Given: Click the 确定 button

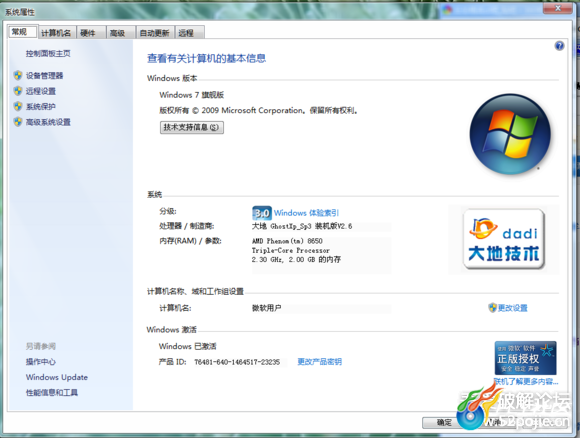Looking at the screenshot, I should [444, 422].
